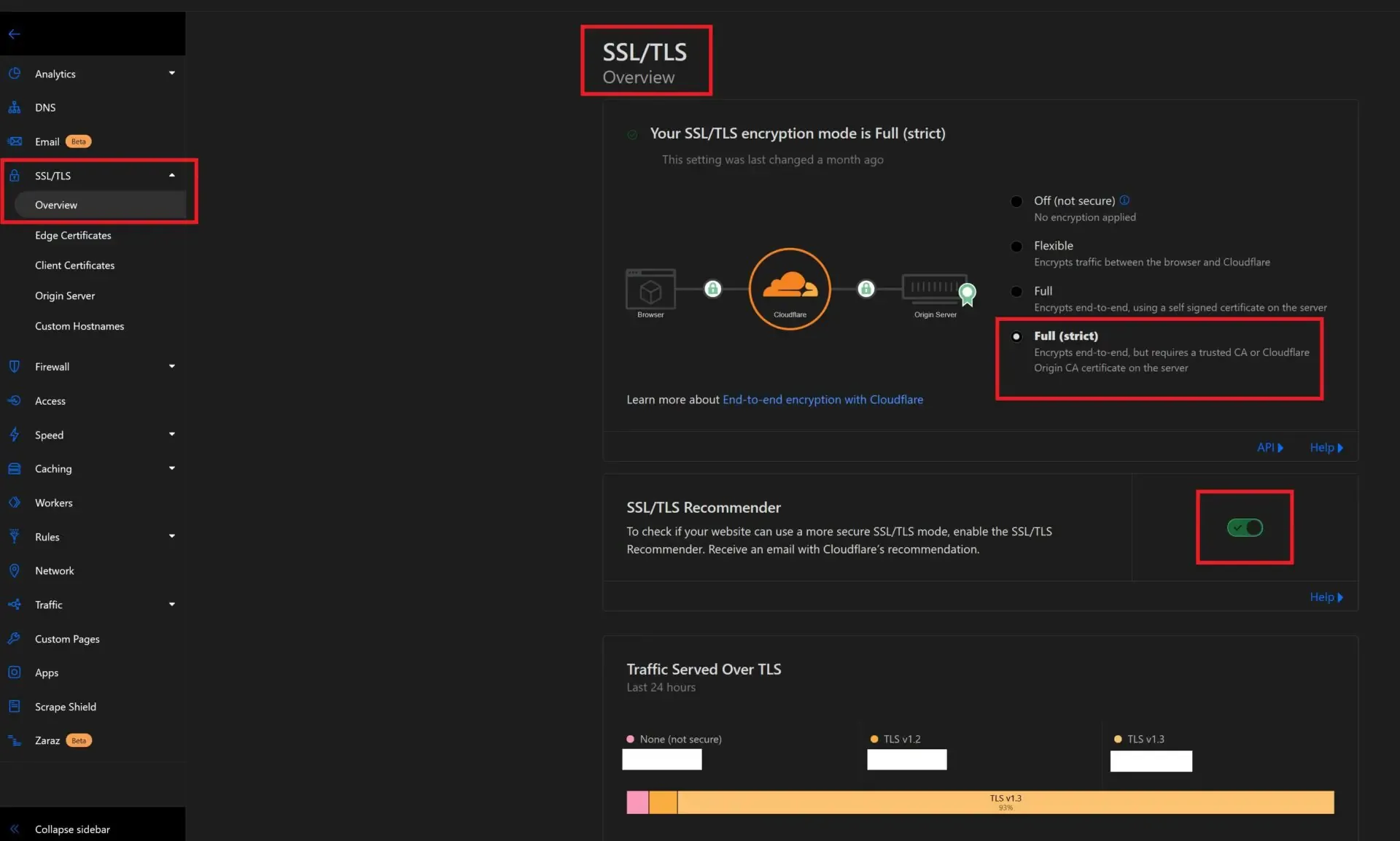Click the TLS v1.3 color legend dot
This screenshot has height=841, width=1400.
1119,739
